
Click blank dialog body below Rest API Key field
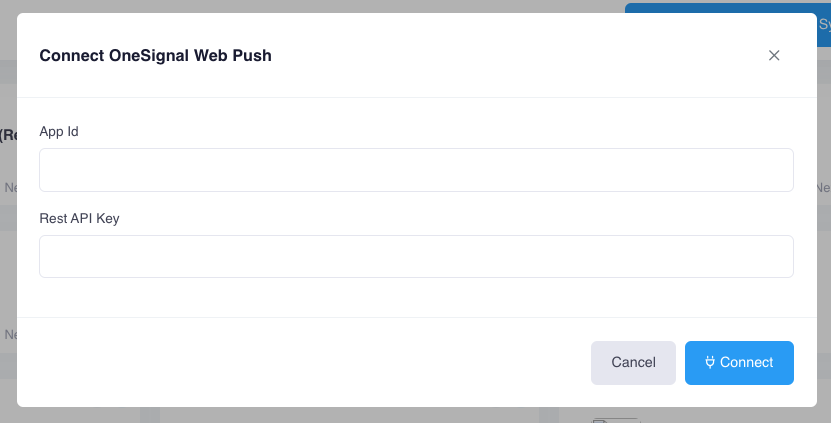416,297
